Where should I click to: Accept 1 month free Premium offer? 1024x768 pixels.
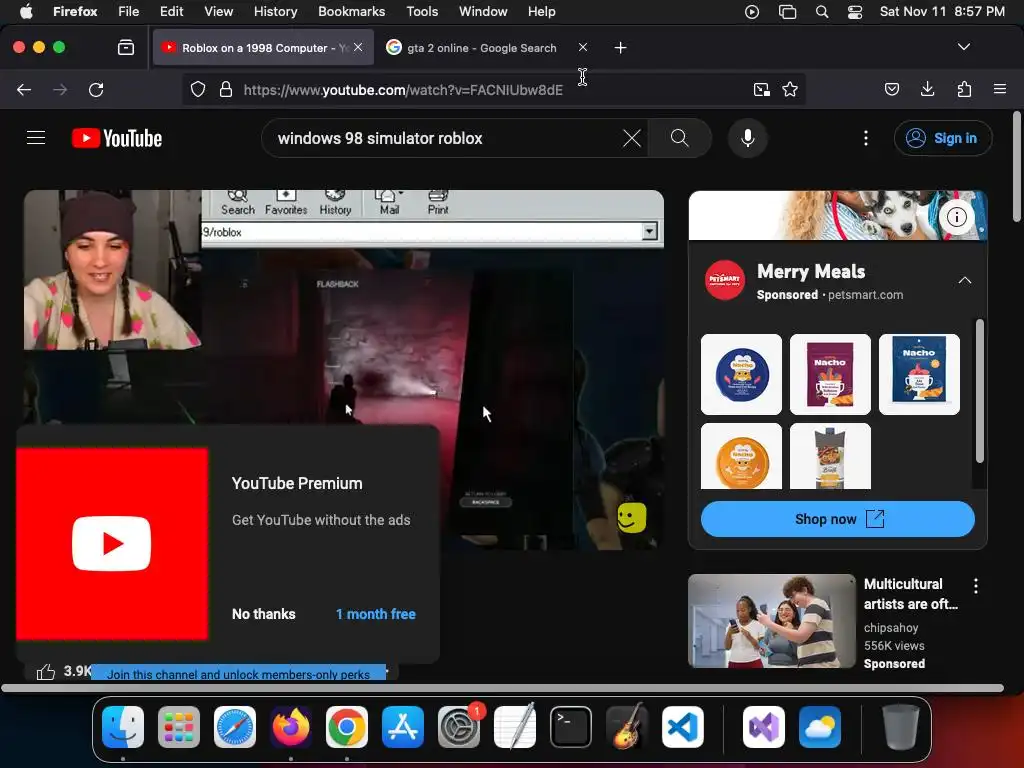coord(376,614)
